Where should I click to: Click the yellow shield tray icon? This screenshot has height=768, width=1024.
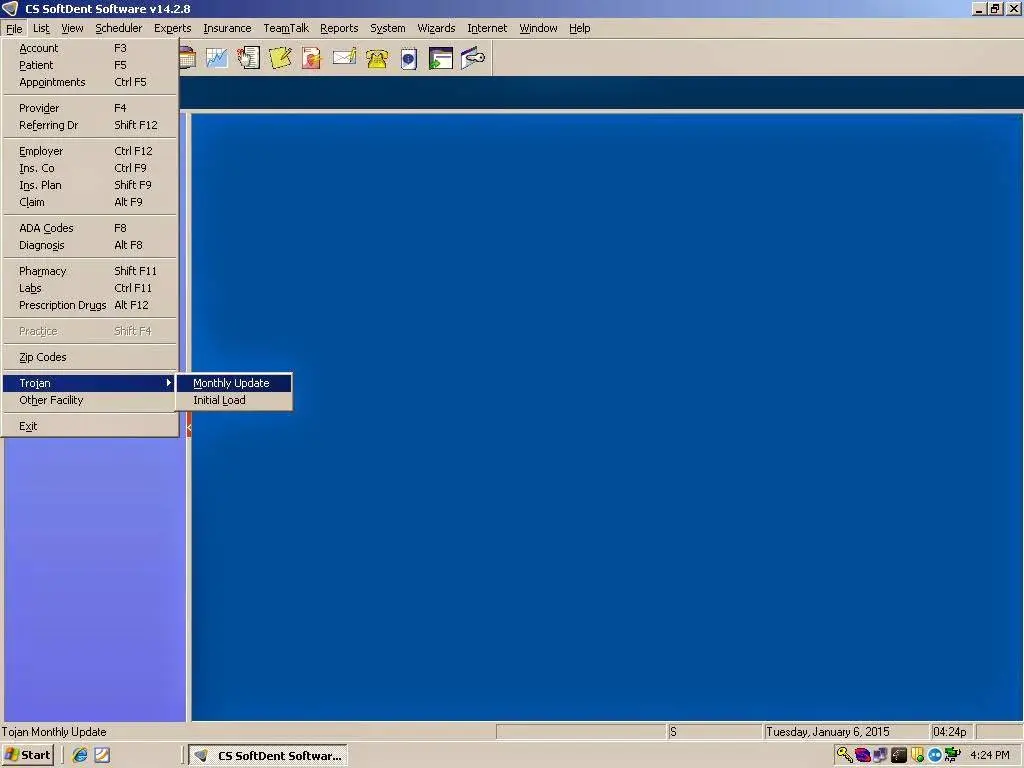pyautogui.click(x=918, y=755)
